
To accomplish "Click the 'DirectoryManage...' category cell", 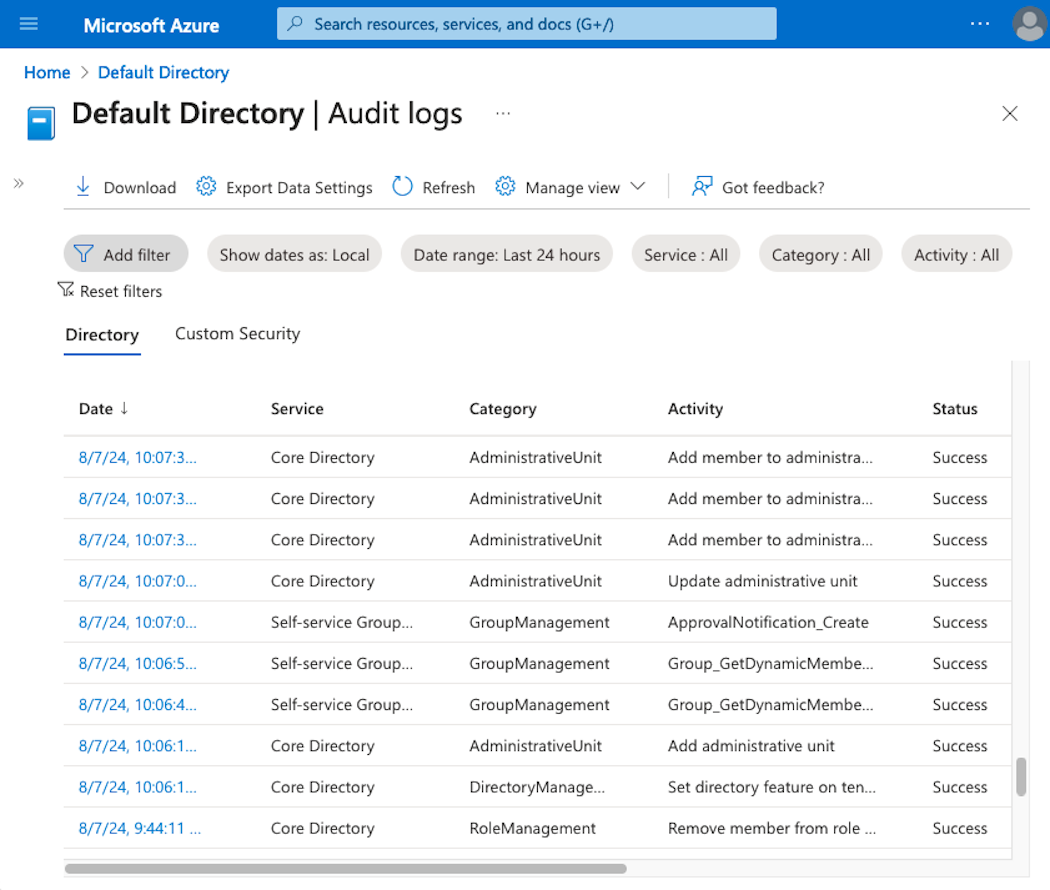I will pyautogui.click(x=537, y=788).
